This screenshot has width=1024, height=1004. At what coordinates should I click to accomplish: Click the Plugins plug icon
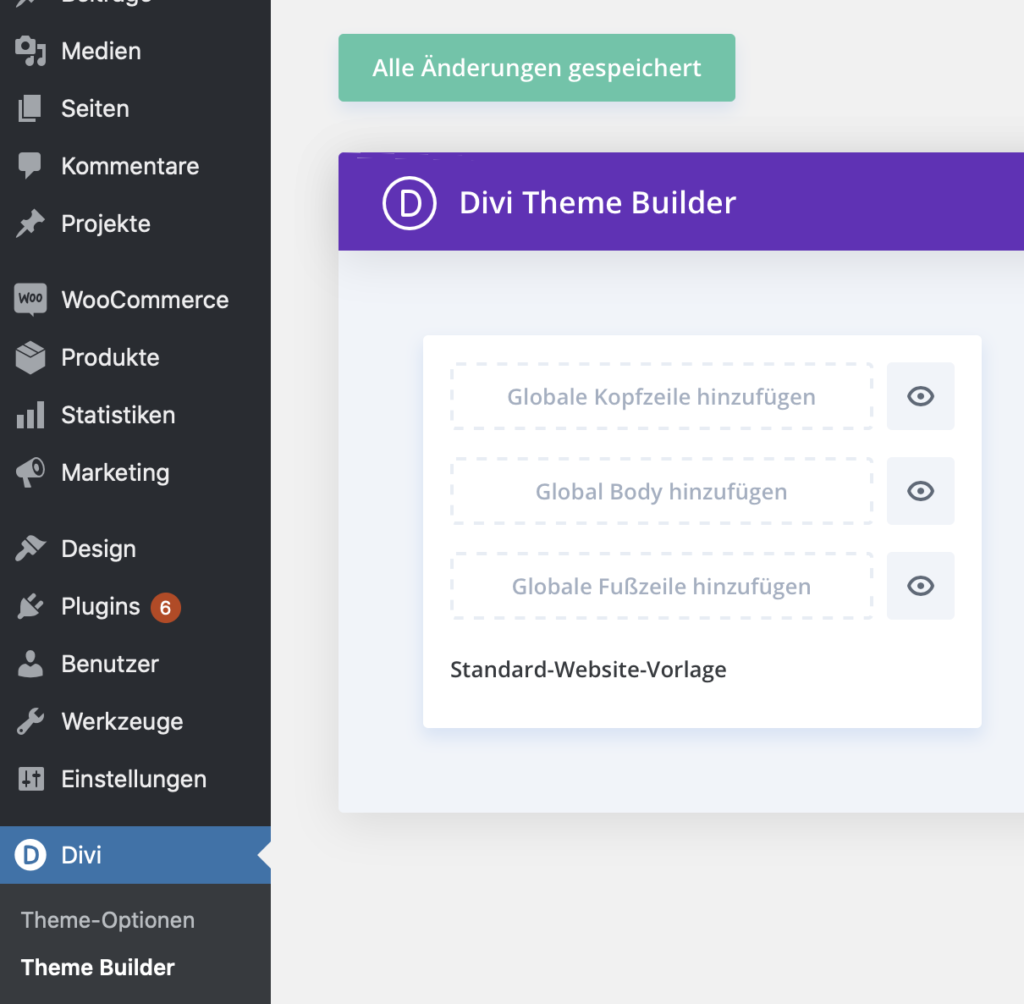(x=30, y=606)
